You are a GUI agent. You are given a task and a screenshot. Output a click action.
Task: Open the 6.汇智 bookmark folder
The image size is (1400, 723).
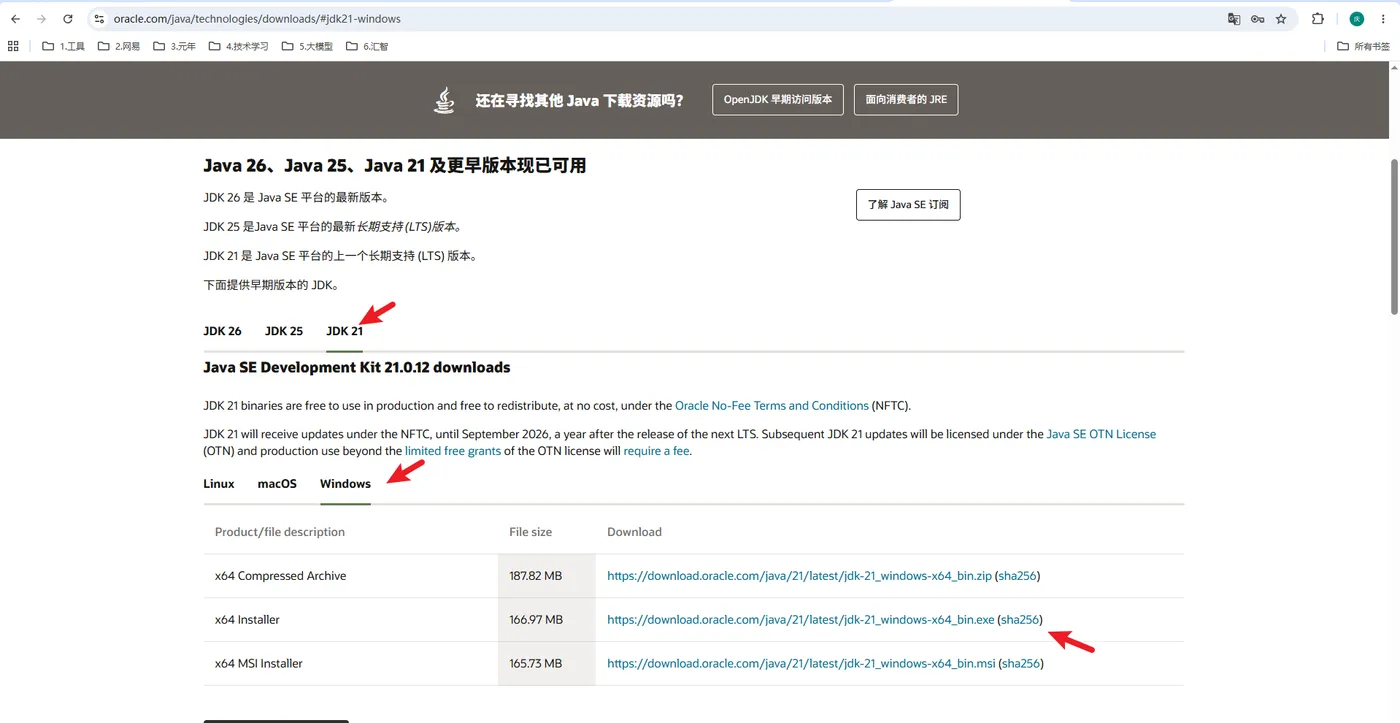click(x=367, y=46)
